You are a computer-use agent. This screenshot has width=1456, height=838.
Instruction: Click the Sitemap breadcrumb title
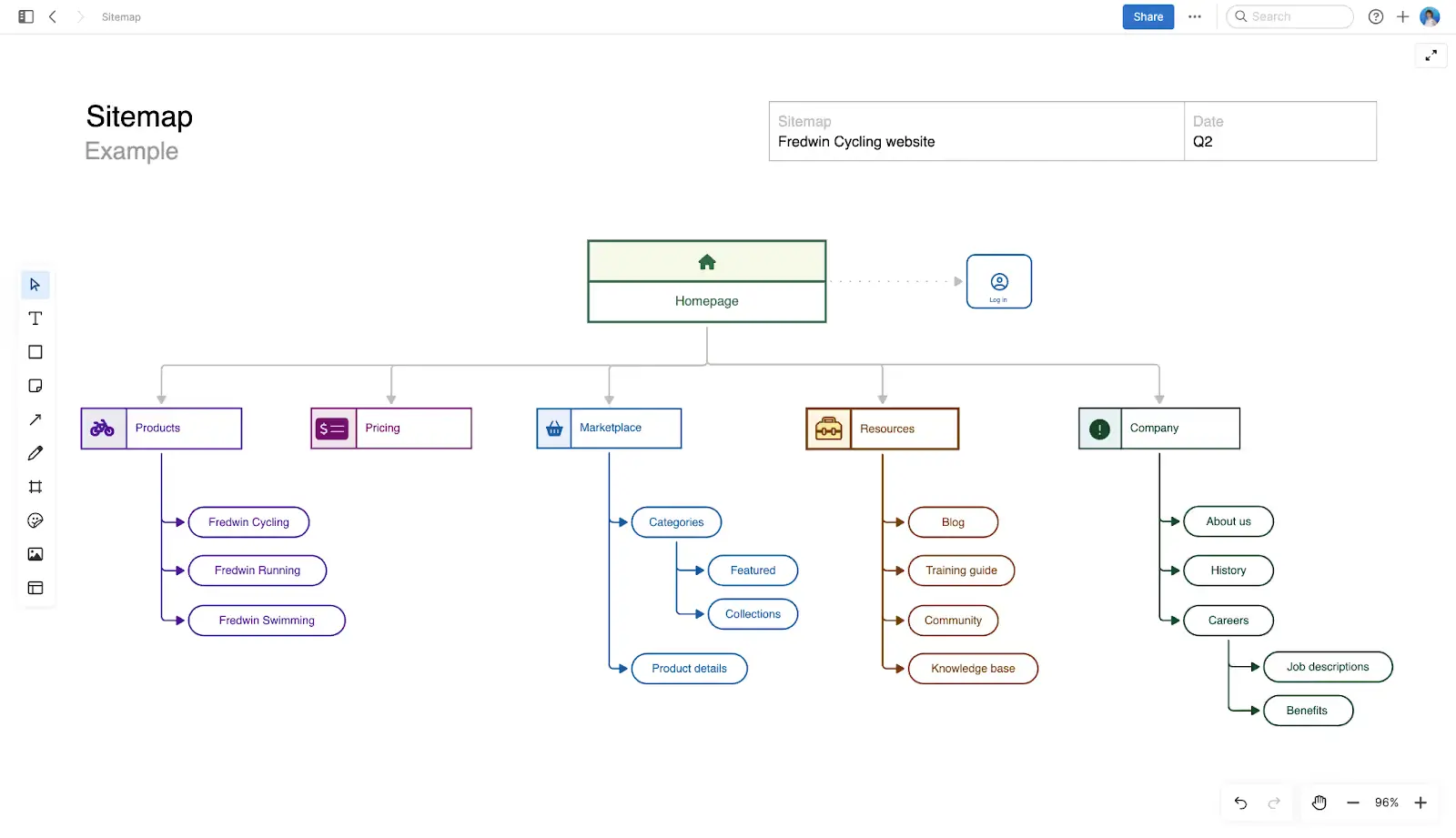click(121, 16)
